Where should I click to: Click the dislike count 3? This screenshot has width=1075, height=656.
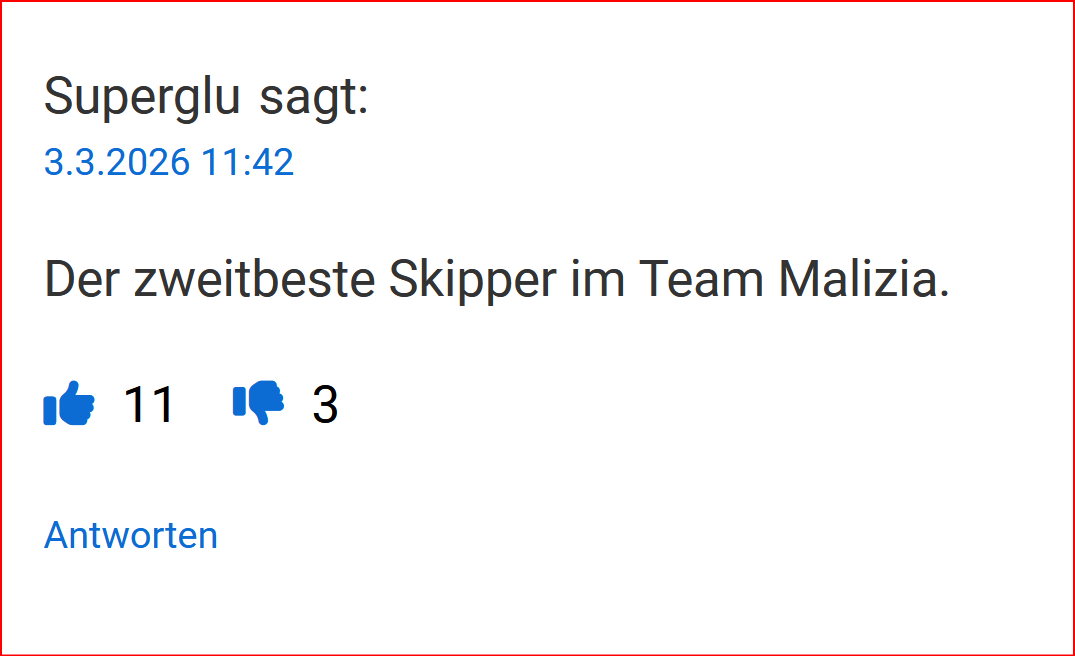tap(325, 404)
